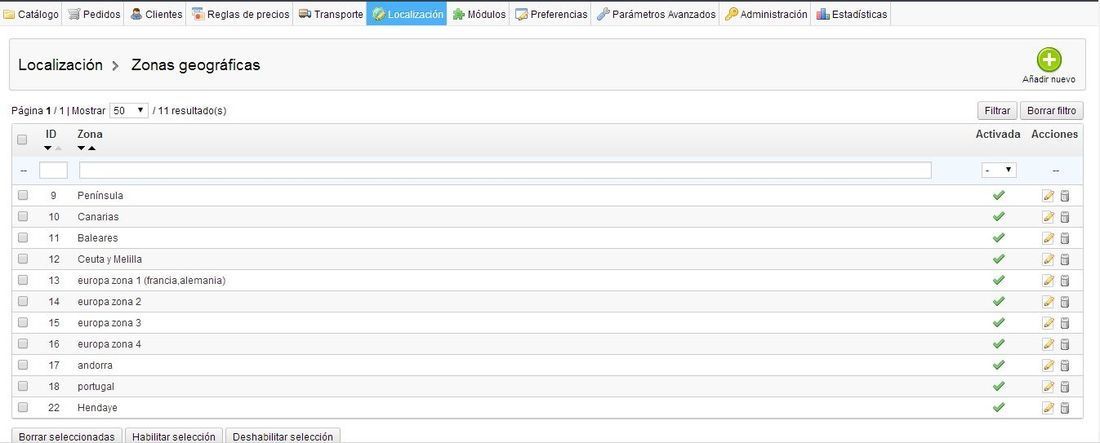Open the Catálogo tab

(x=31, y=14)
